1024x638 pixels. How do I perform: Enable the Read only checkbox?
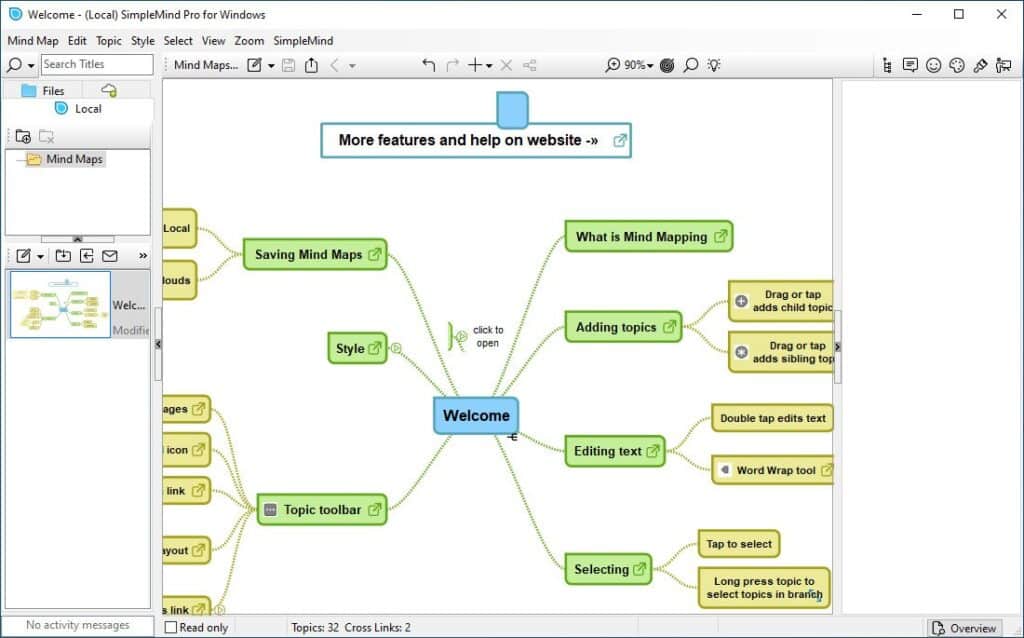coord(170,627)
